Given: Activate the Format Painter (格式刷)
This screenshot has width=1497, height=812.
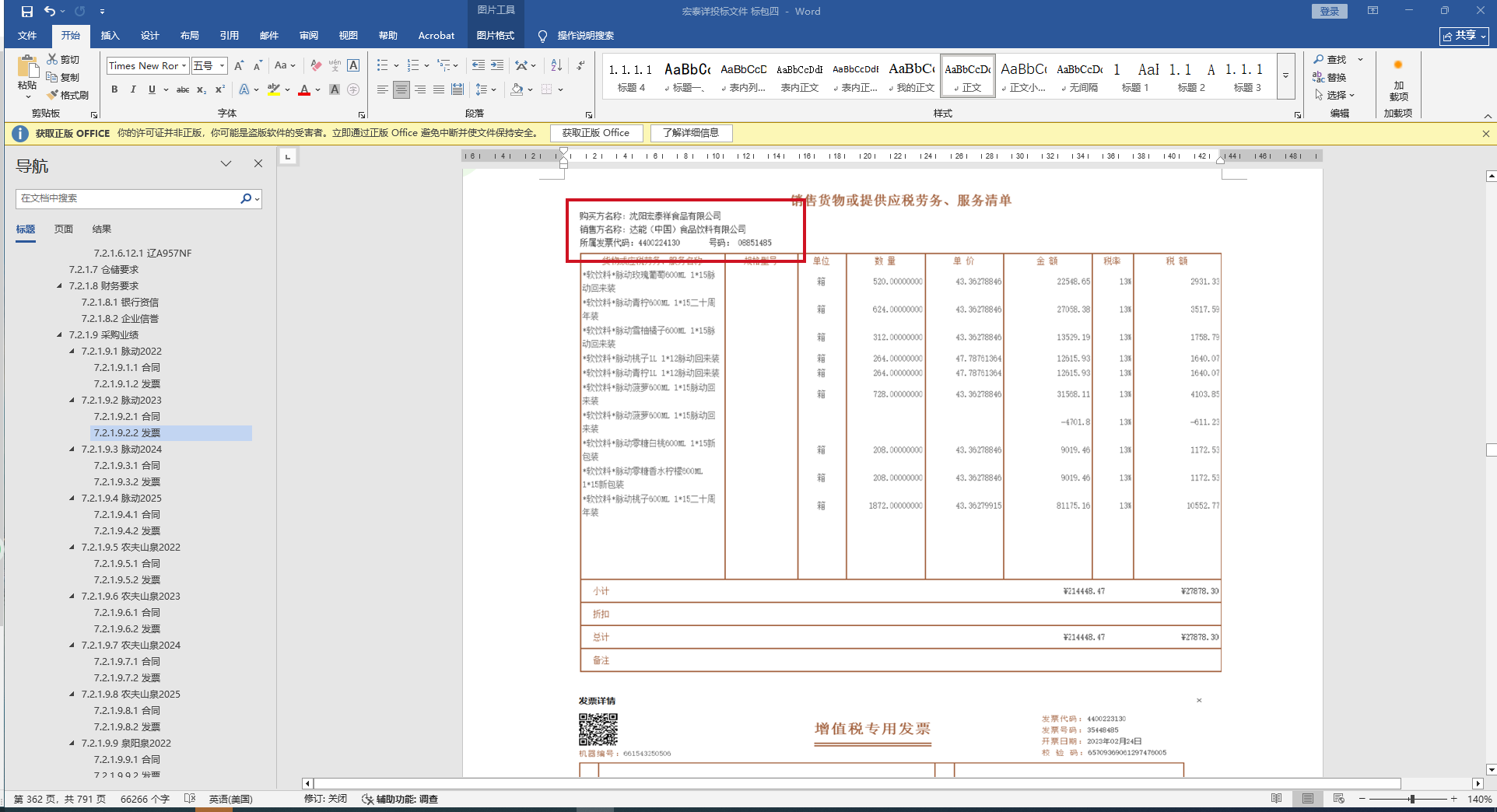Looking at the screenshot, I should (68, 95).
